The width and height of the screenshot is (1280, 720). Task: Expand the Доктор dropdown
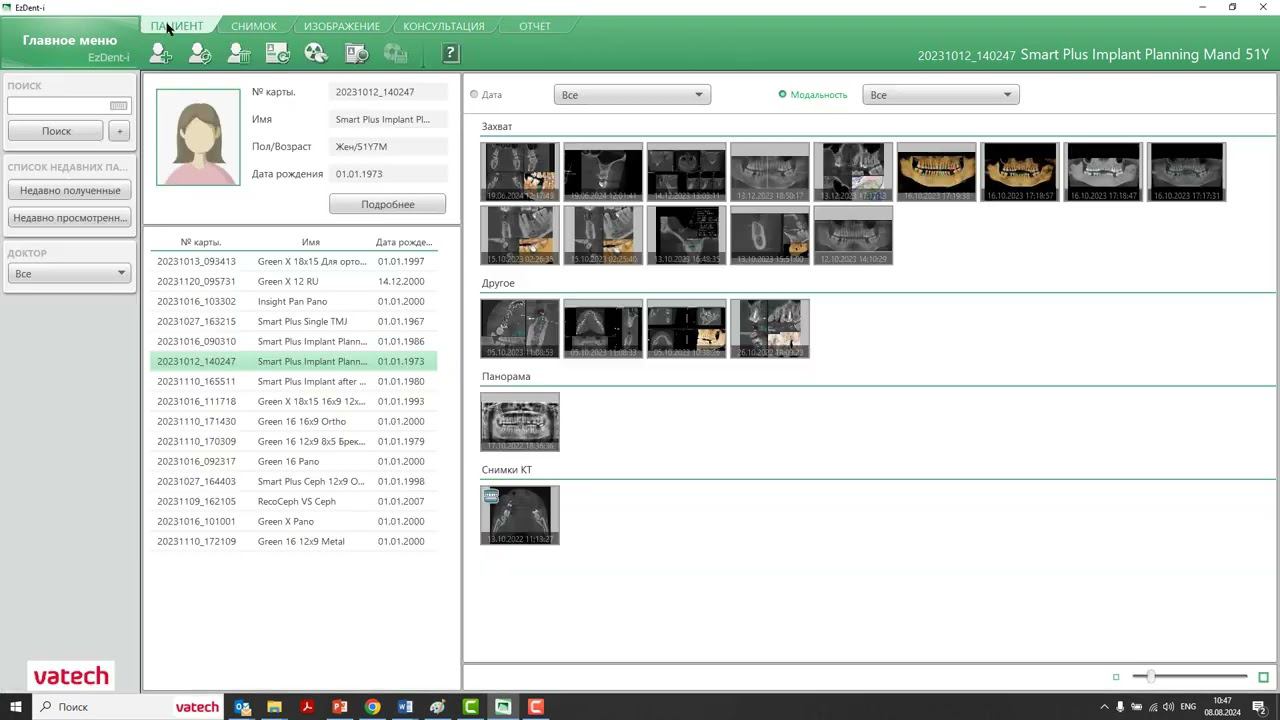pyautogui.click(x=70, y=273)
